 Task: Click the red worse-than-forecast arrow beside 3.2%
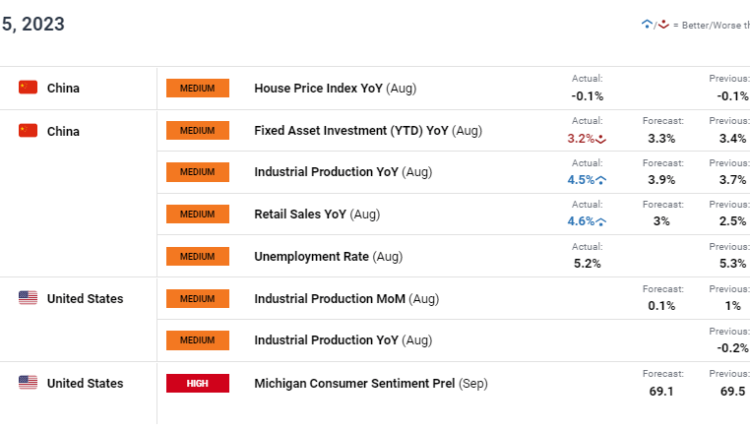pos(602,138)
